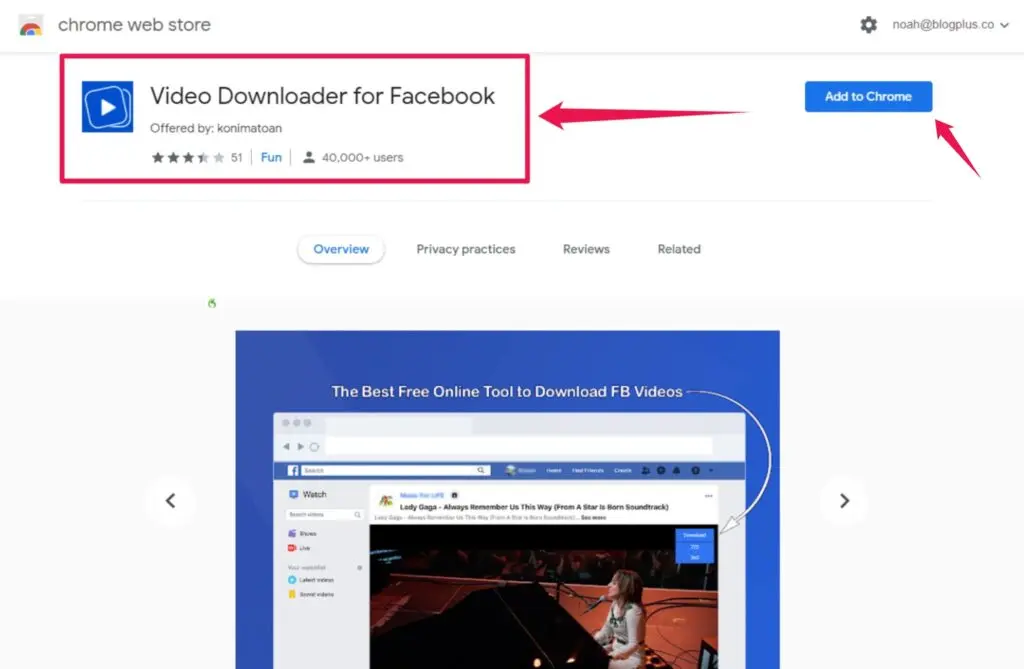
Task: Show previous screenshot with left arrow
Action: [x=170, y=501]
